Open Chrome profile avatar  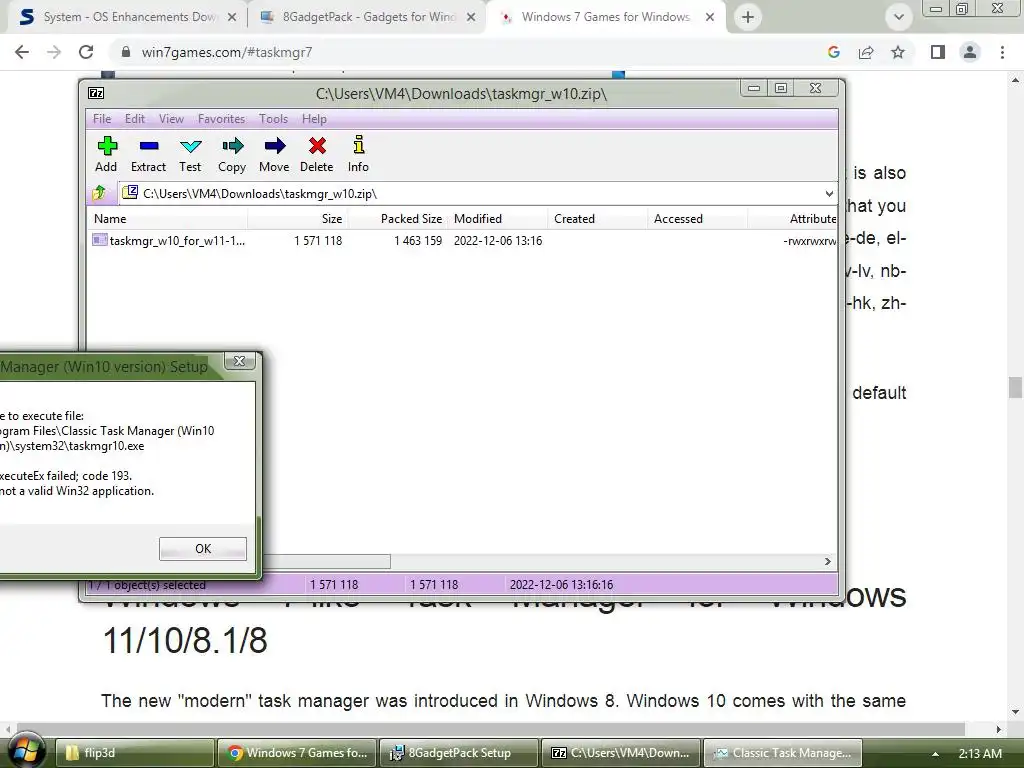click(970, 52)
